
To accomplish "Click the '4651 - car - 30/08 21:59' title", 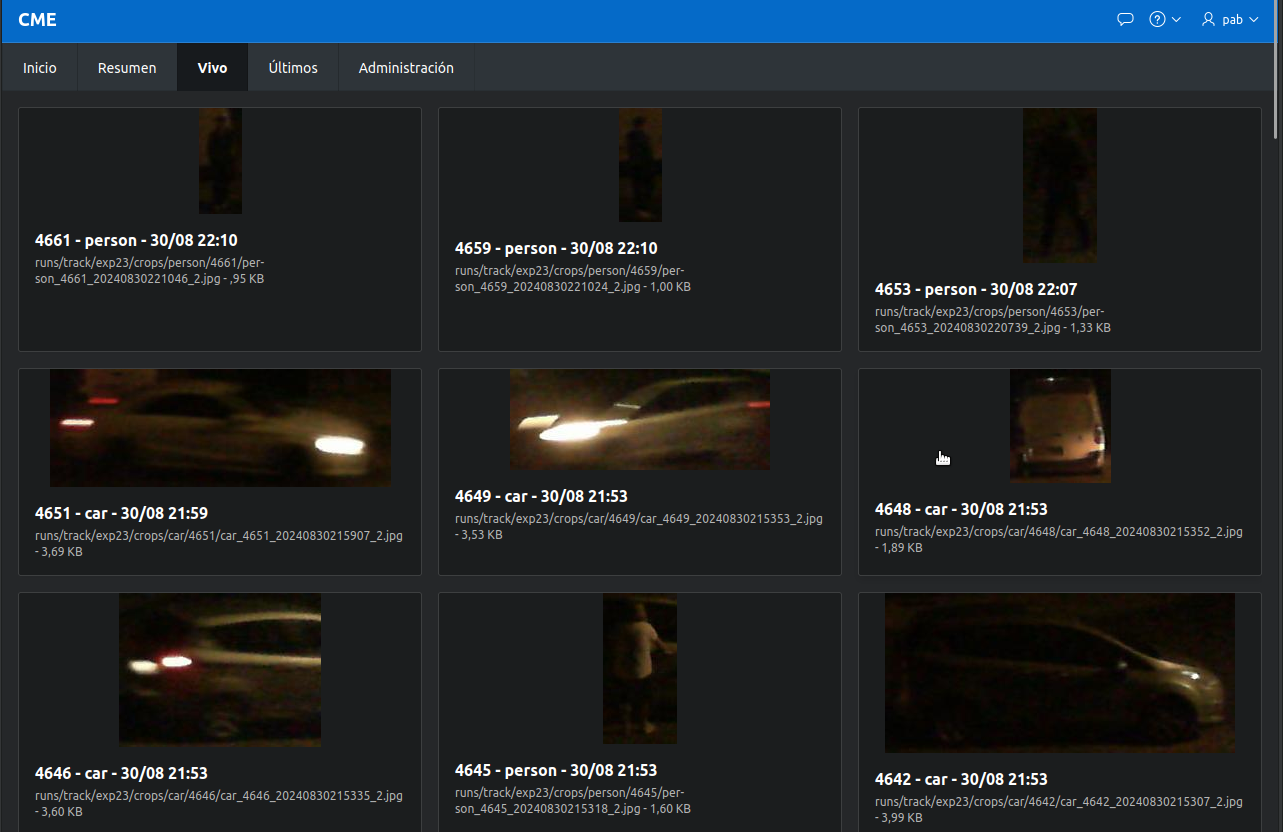I will pyautogui.click(x=121, y=513).
